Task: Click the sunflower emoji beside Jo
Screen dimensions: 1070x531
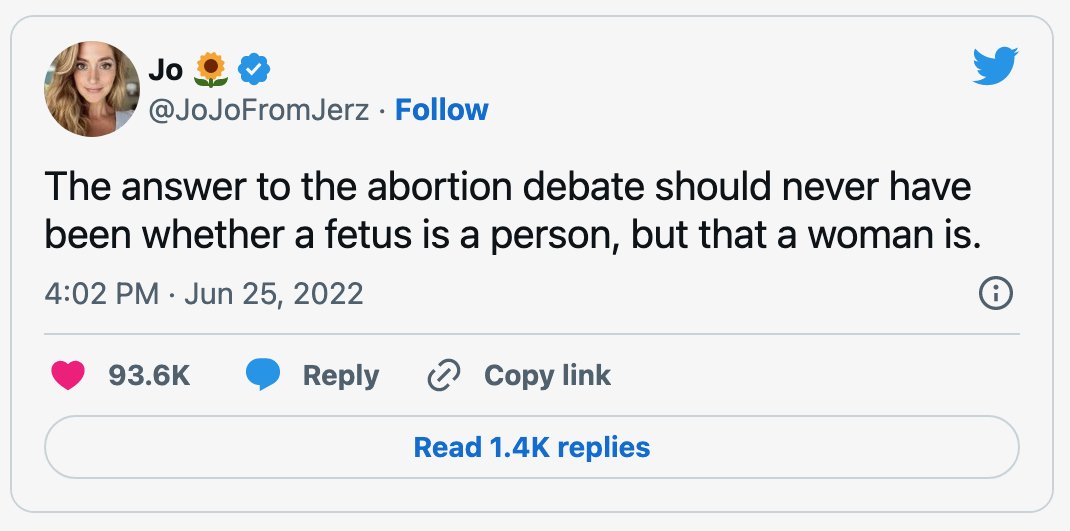Action: [x=211, y=70]
